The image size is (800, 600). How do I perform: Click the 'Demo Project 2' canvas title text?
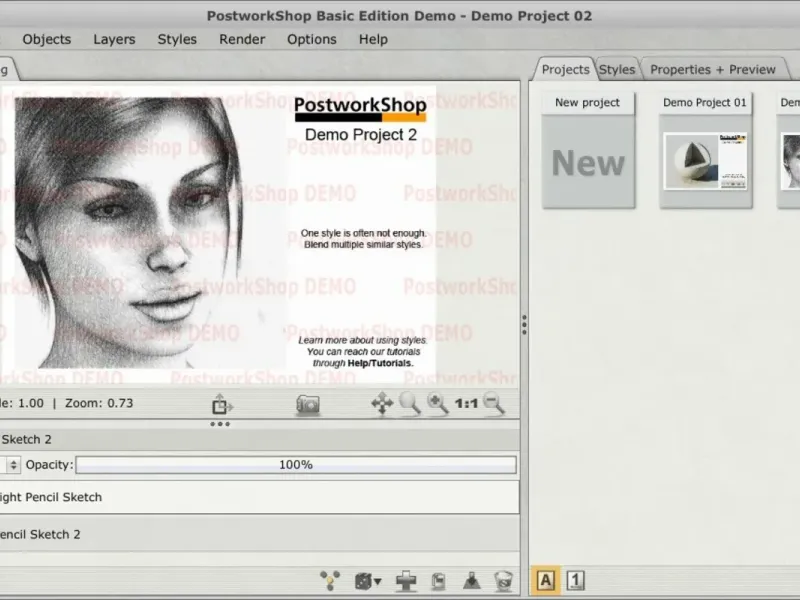[x=361, y=135]
